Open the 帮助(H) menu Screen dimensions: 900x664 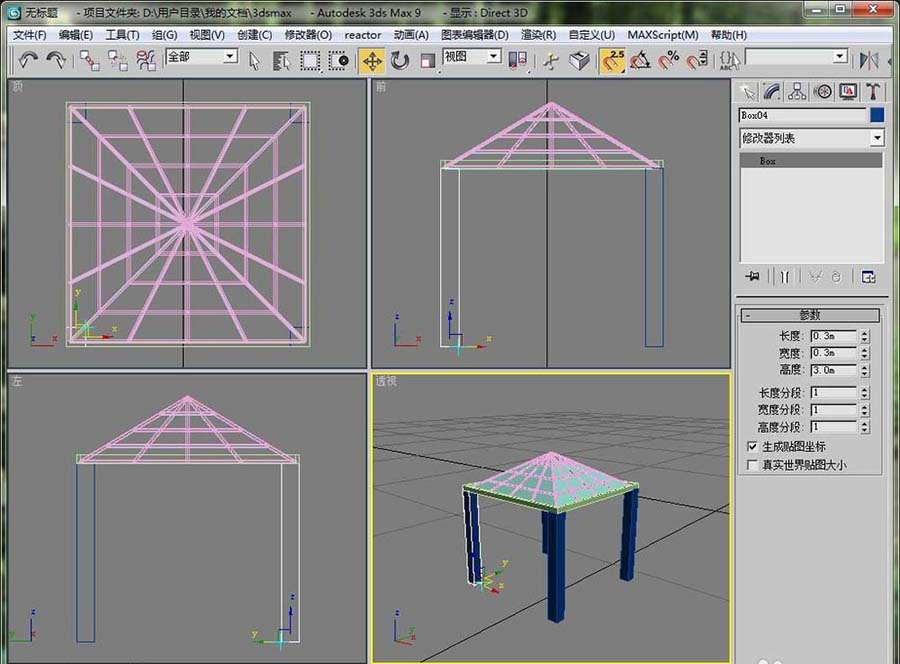[x=729, y=35]
